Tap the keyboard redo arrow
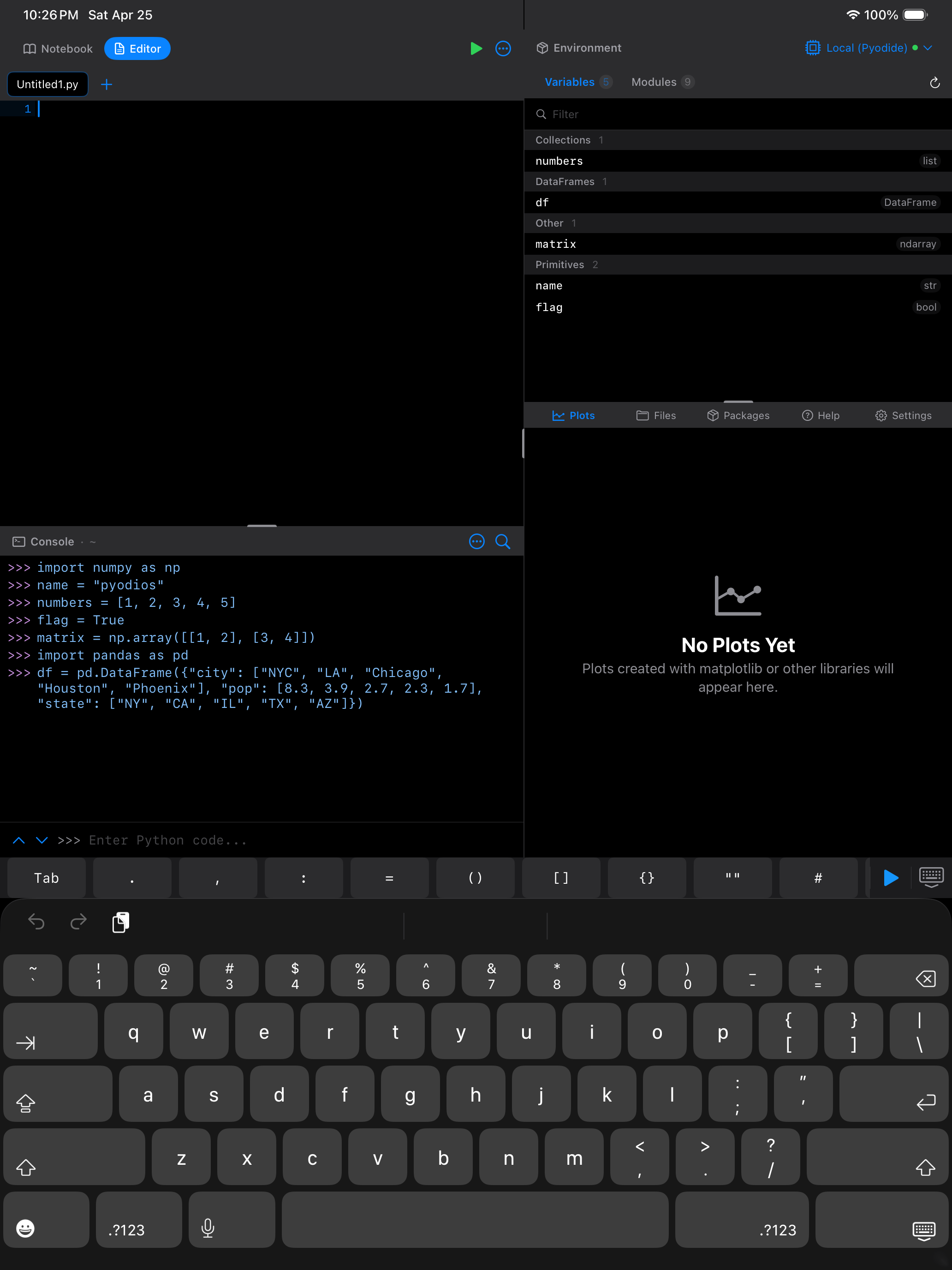This screenshot has height=1270, width=952. tap(78, 922)
